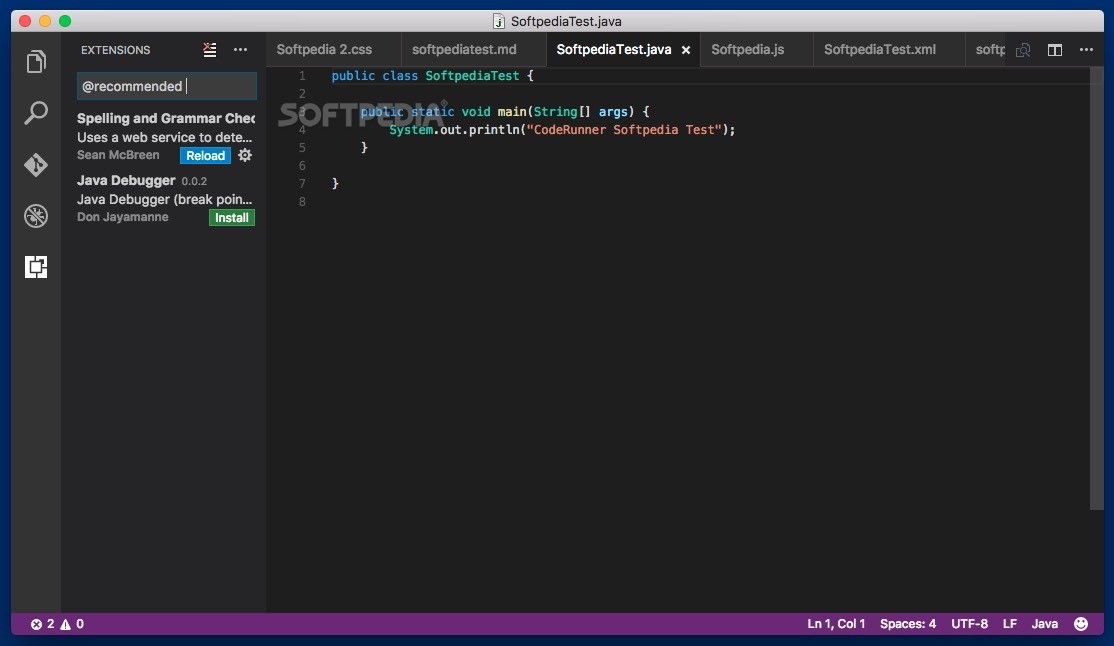Screen dimensions: 1114x646
Task: Place cursor on println code line
Action: (561, 129)
